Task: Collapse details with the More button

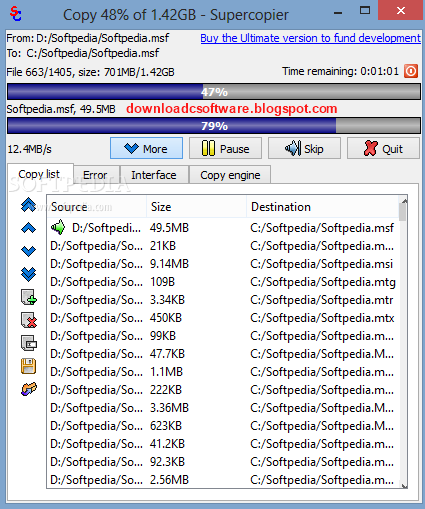Action: [x=146, y=148]
